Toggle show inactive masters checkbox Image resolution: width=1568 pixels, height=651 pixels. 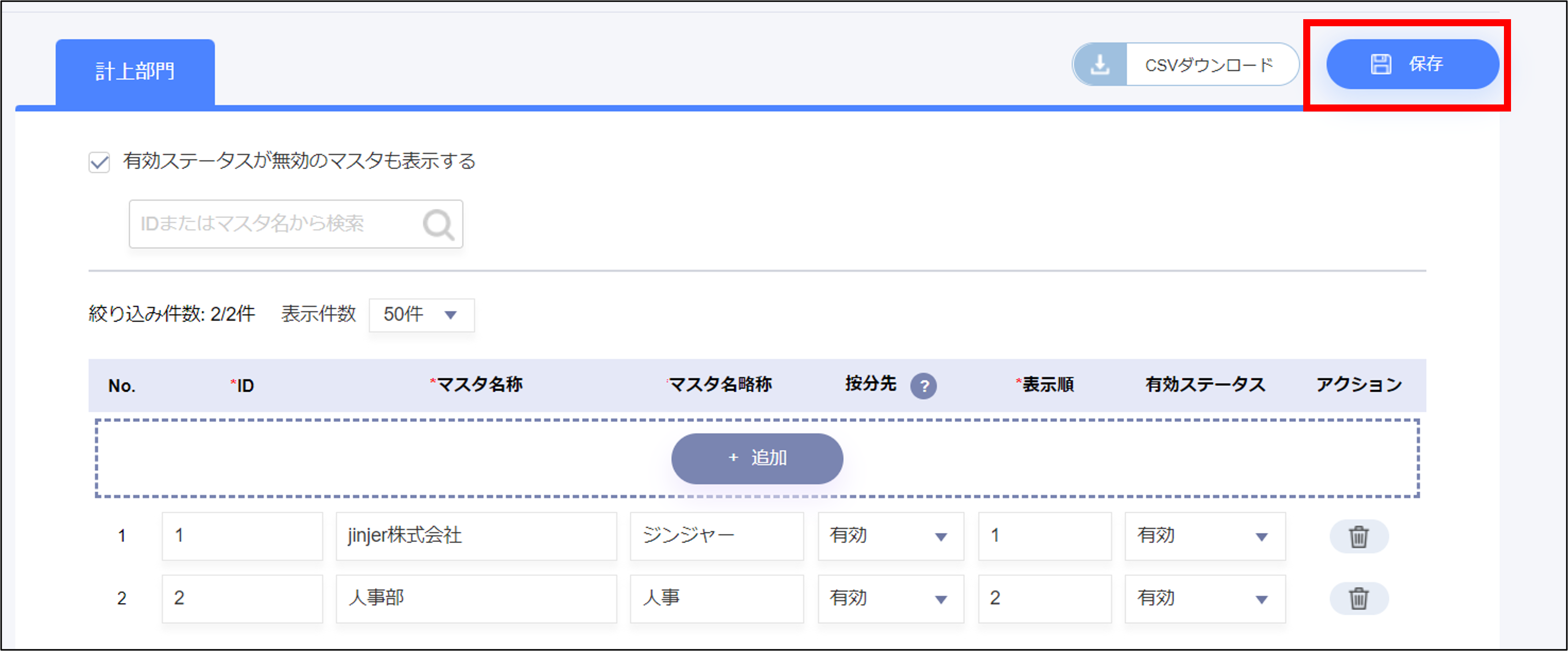pyautogui.click(x=99, y=162)
